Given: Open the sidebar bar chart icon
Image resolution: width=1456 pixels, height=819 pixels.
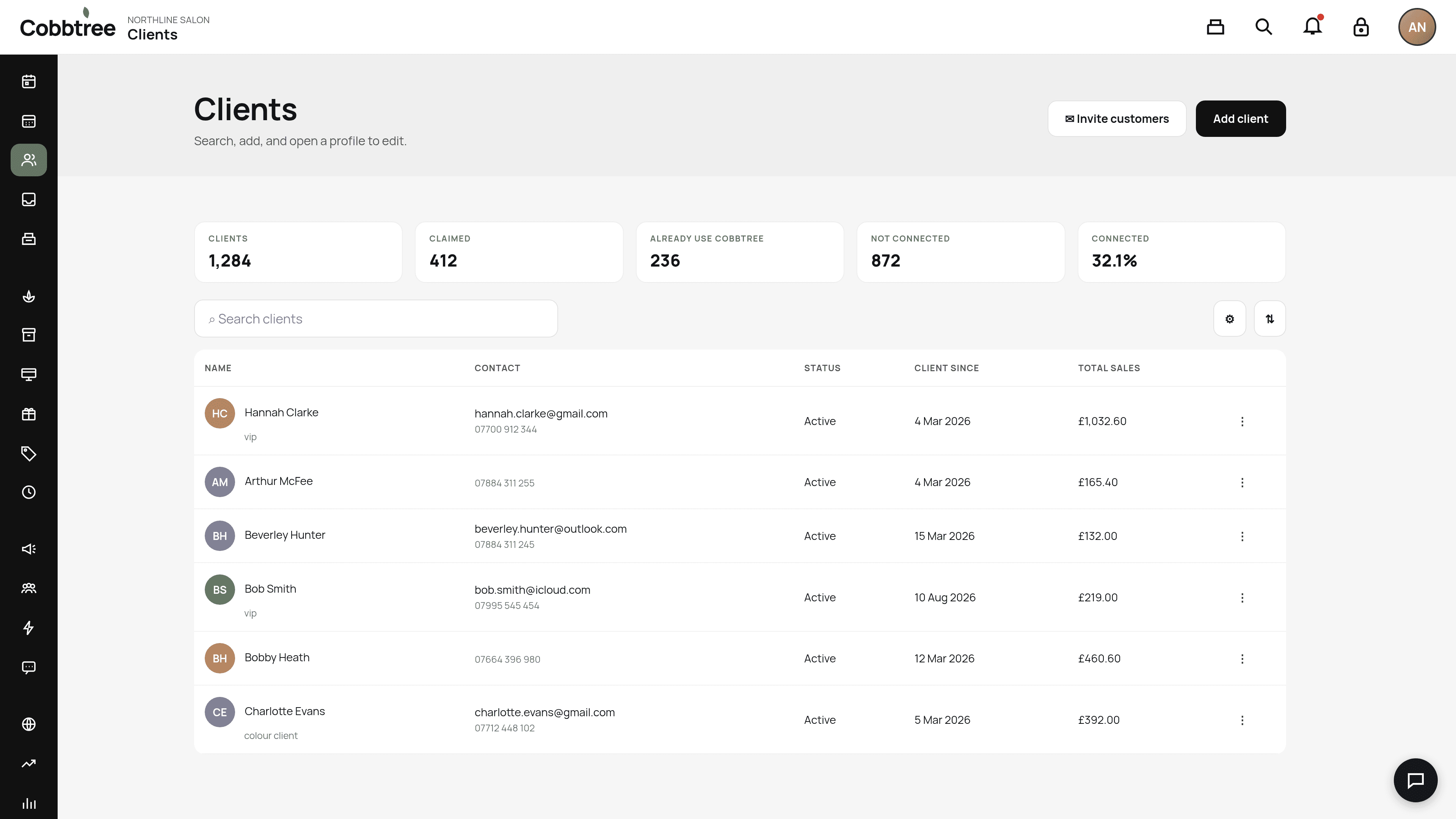Looking at the screenshot, I should click(29, 803).
